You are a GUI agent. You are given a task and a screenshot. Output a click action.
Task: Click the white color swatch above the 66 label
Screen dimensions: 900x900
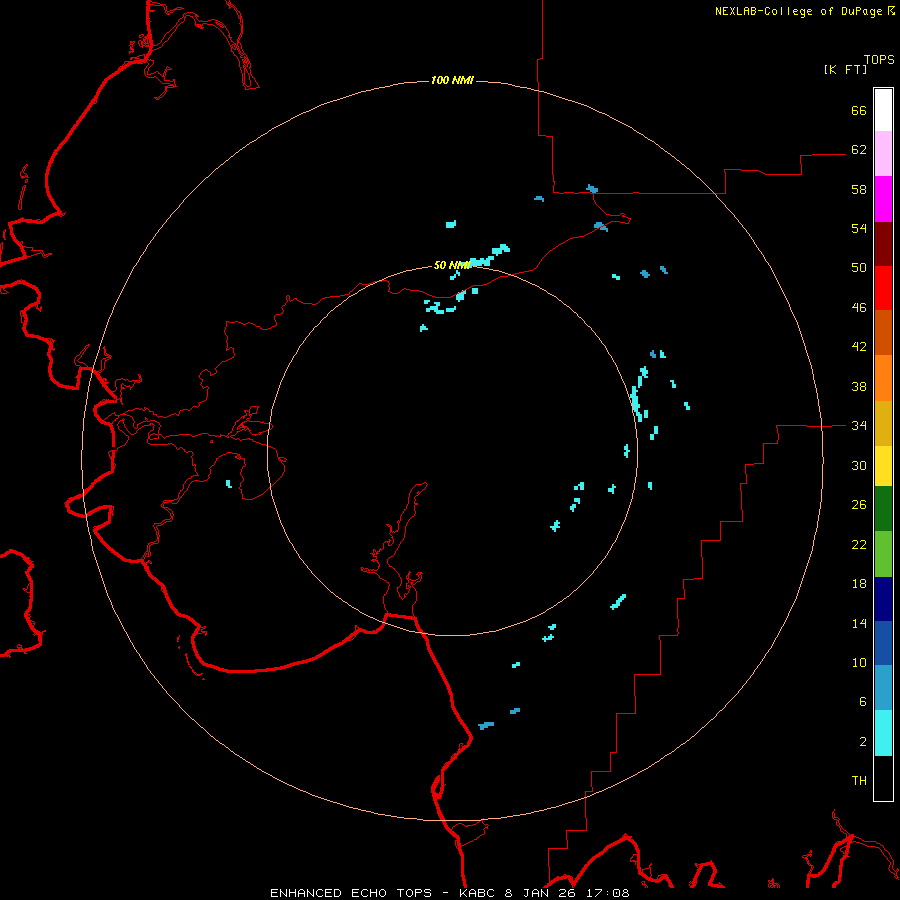(x=883, y=110)
